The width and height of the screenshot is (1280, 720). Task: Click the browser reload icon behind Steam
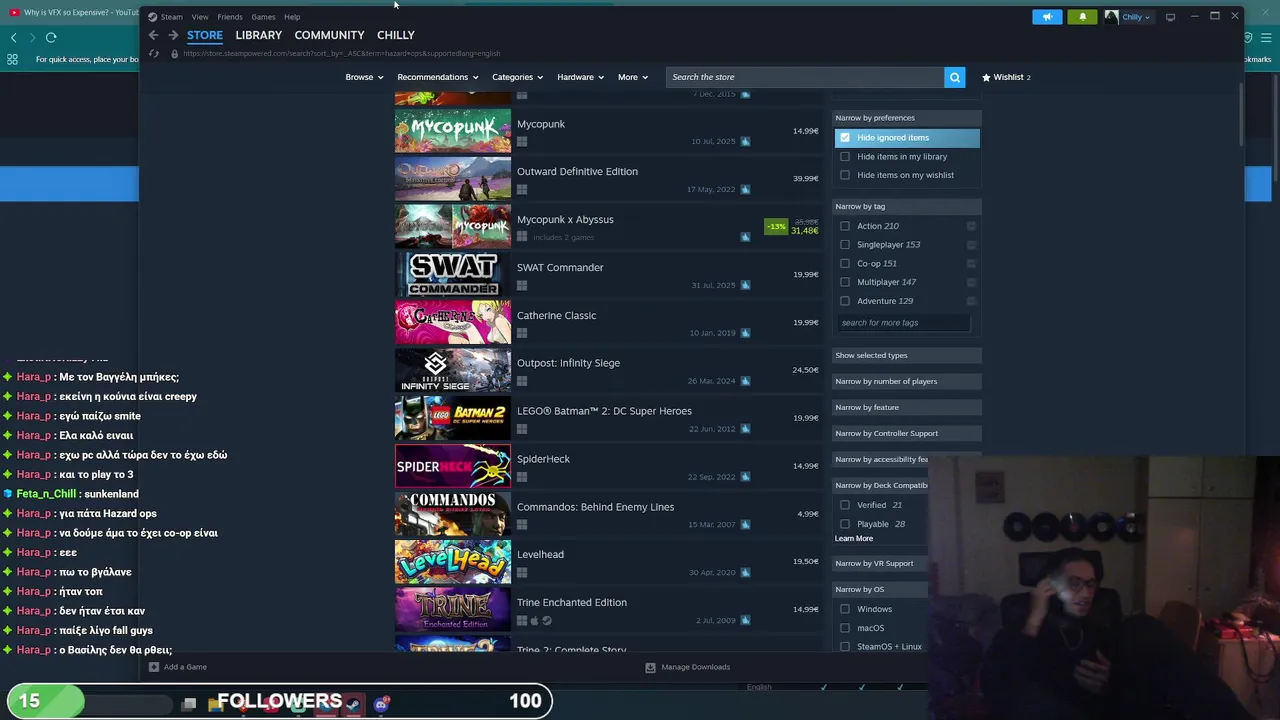click(x=51, y=37)
